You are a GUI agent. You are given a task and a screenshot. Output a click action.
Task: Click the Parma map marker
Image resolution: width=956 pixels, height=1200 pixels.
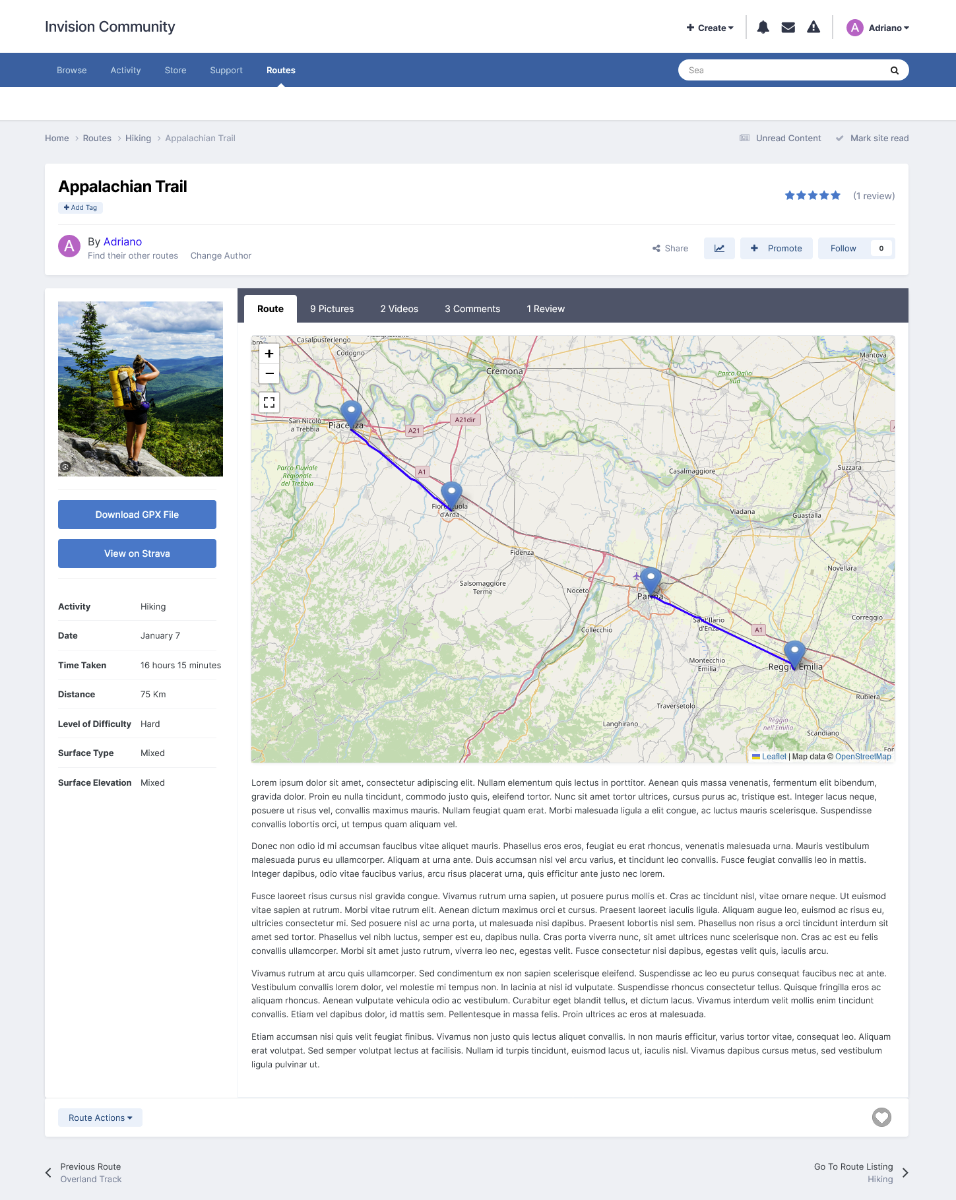tap(651, 582)
